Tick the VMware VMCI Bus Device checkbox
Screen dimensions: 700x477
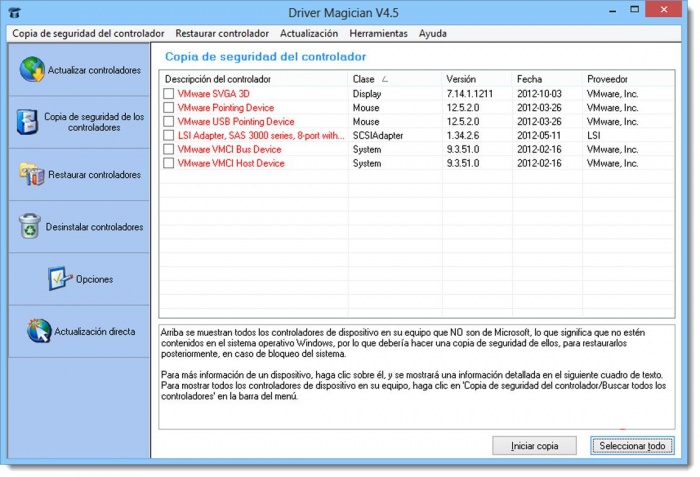[168, 149]
